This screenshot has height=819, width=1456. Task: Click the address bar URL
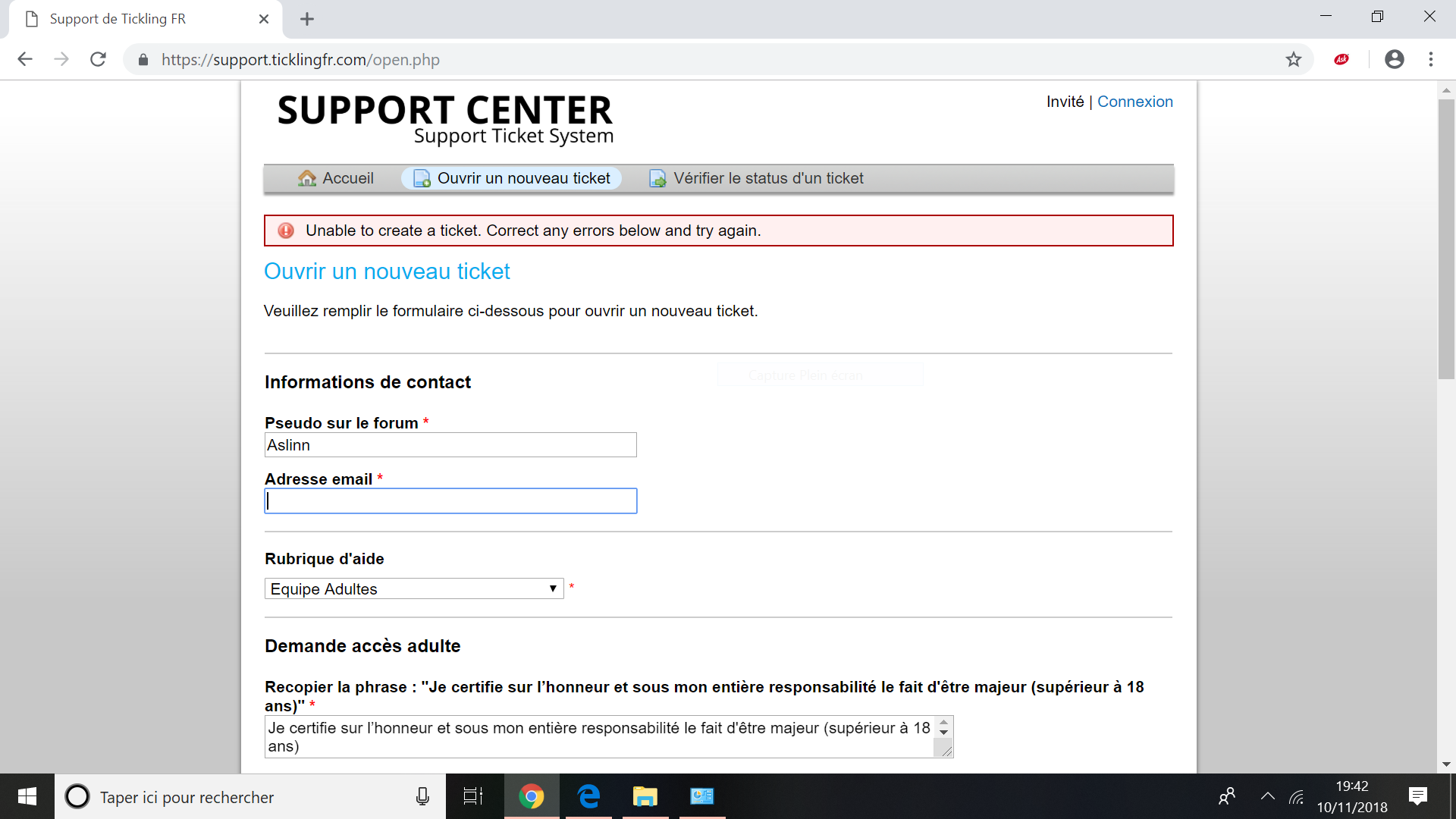300,60
